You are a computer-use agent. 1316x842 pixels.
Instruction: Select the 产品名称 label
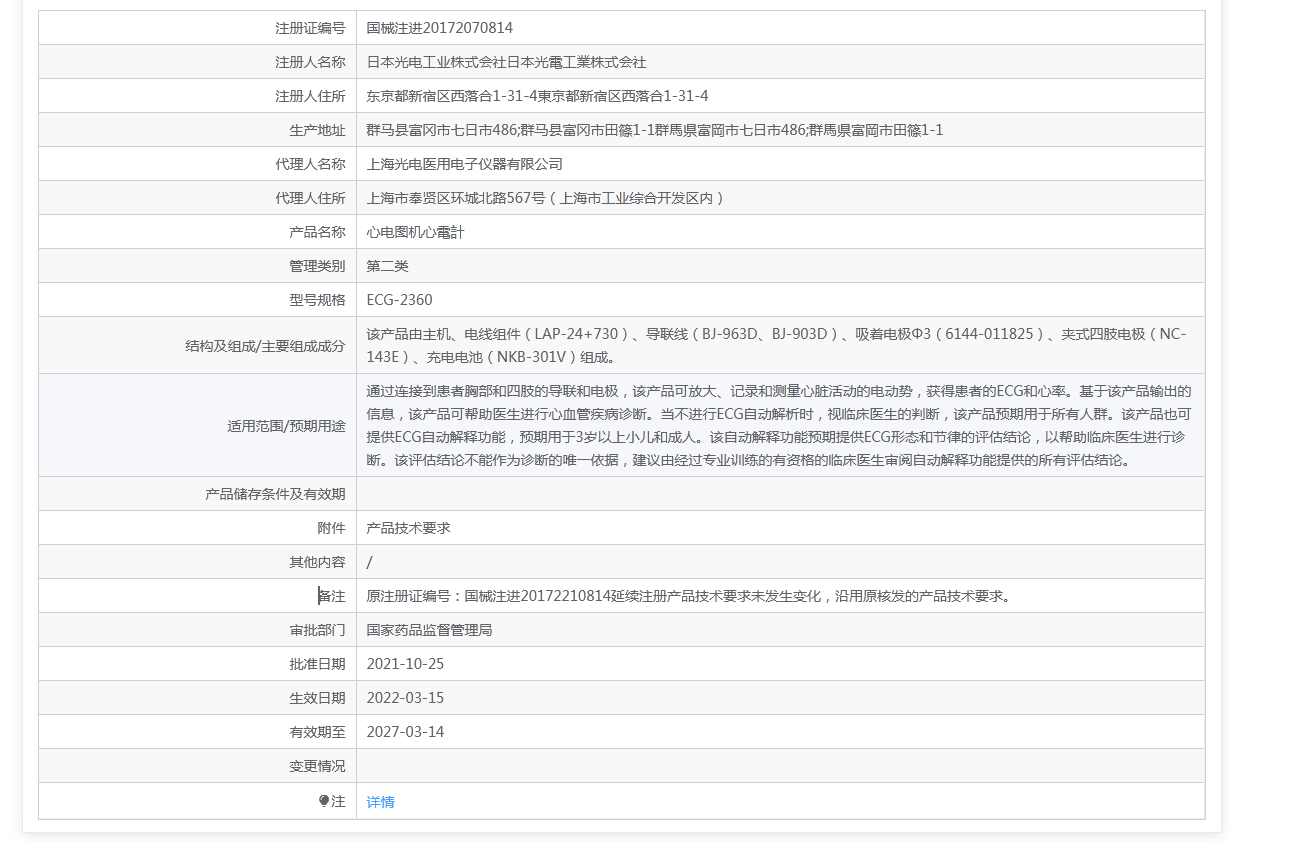point(317,232)
